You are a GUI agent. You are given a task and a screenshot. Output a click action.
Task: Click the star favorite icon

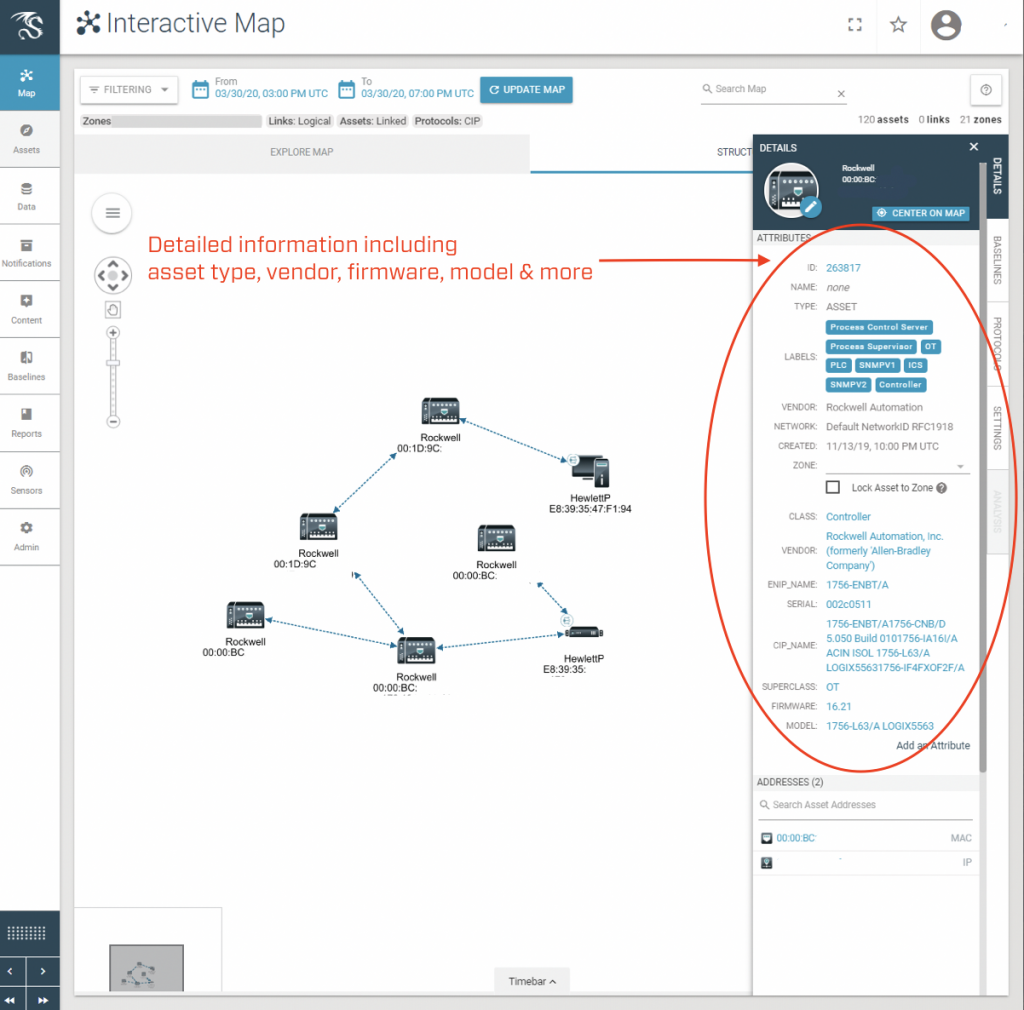pos(898,25)
